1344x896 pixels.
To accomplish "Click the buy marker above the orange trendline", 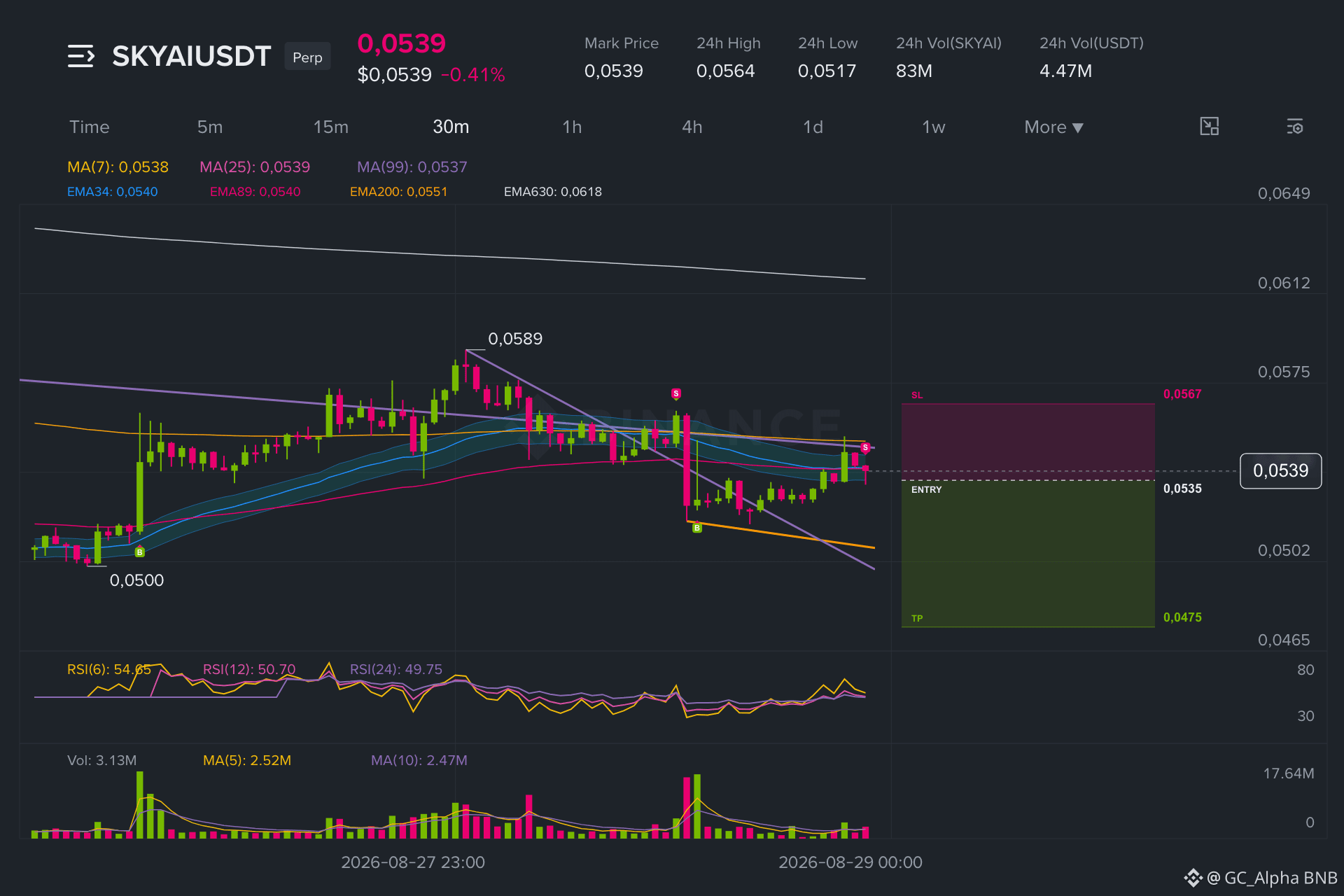I will (x=697, y=528).
